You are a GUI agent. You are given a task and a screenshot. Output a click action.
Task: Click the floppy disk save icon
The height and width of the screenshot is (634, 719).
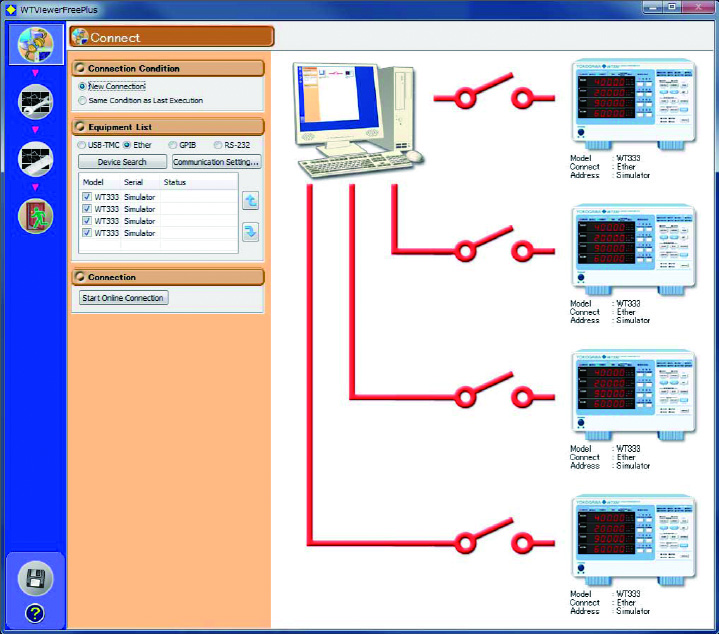(36, 578)
